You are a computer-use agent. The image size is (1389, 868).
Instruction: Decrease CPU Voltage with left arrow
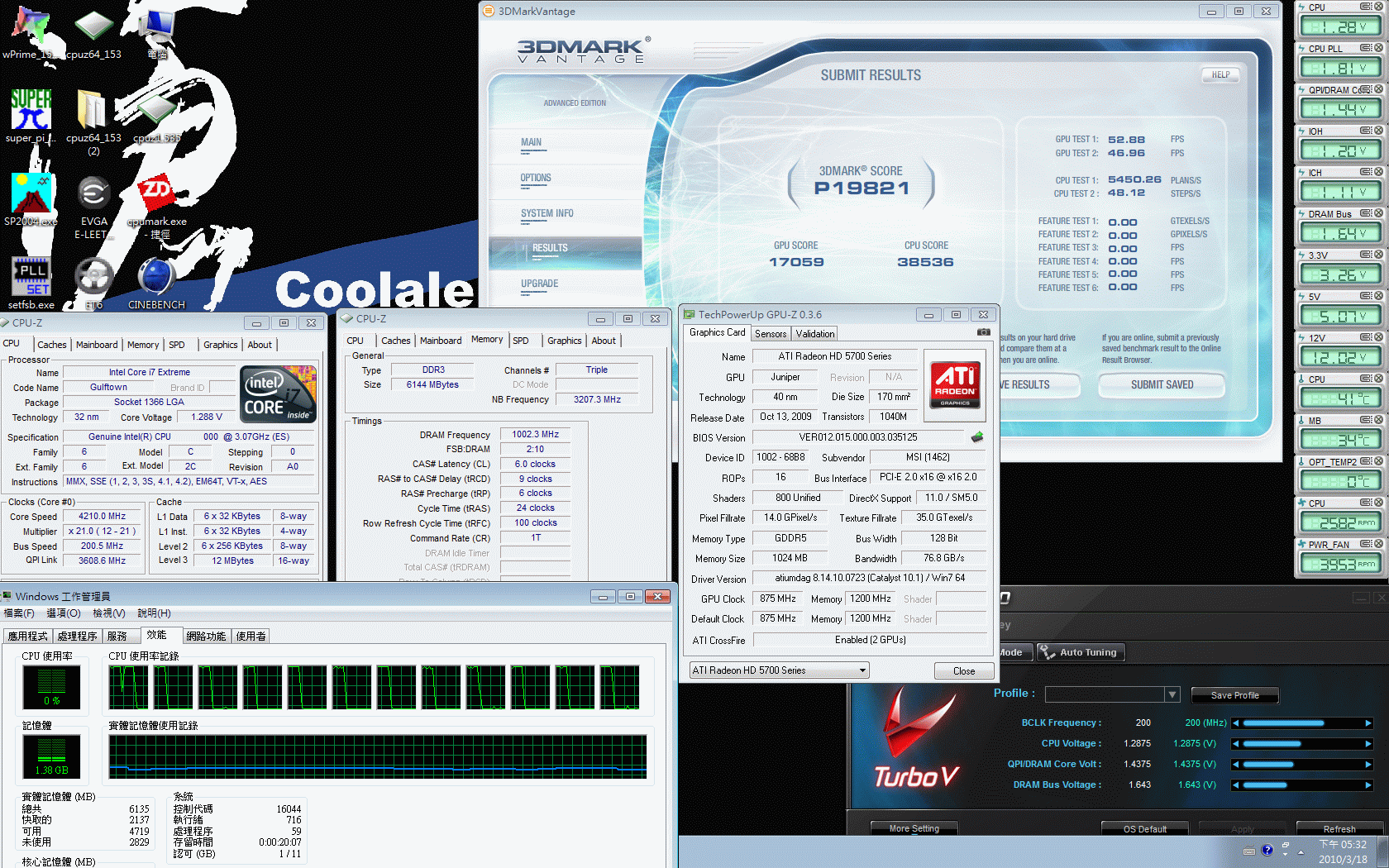click(1236, 744)
